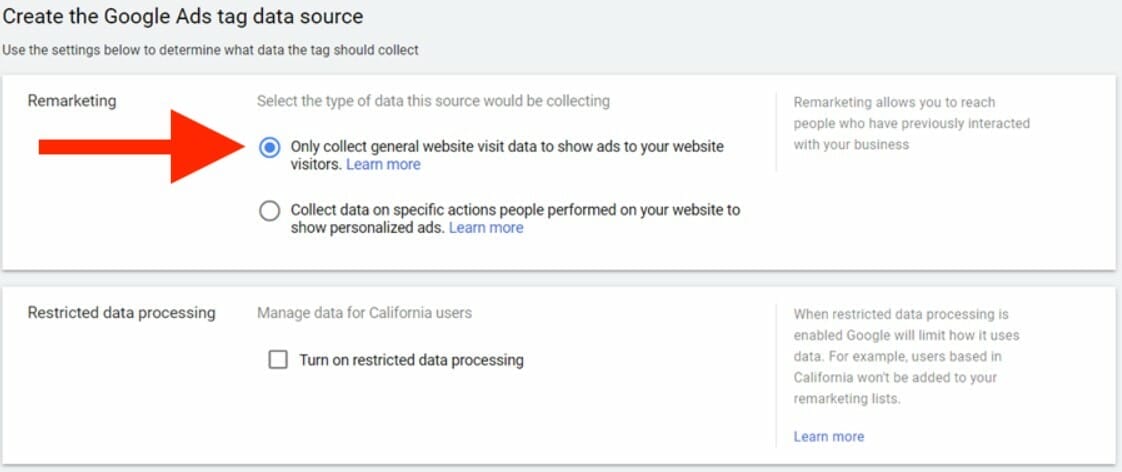Click the restricted data processing help description
1122x472 pixels.
click(907, 356)
